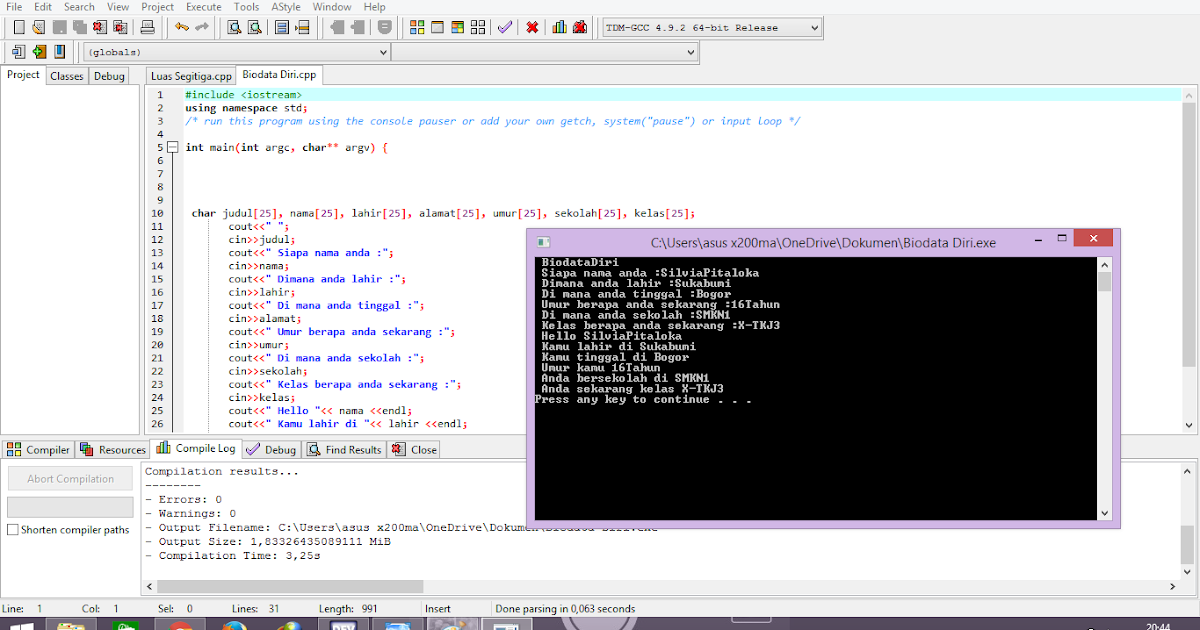This screenshot has height=630, width=1200.
Task: Run the compiled program
Action: [437, 27]
